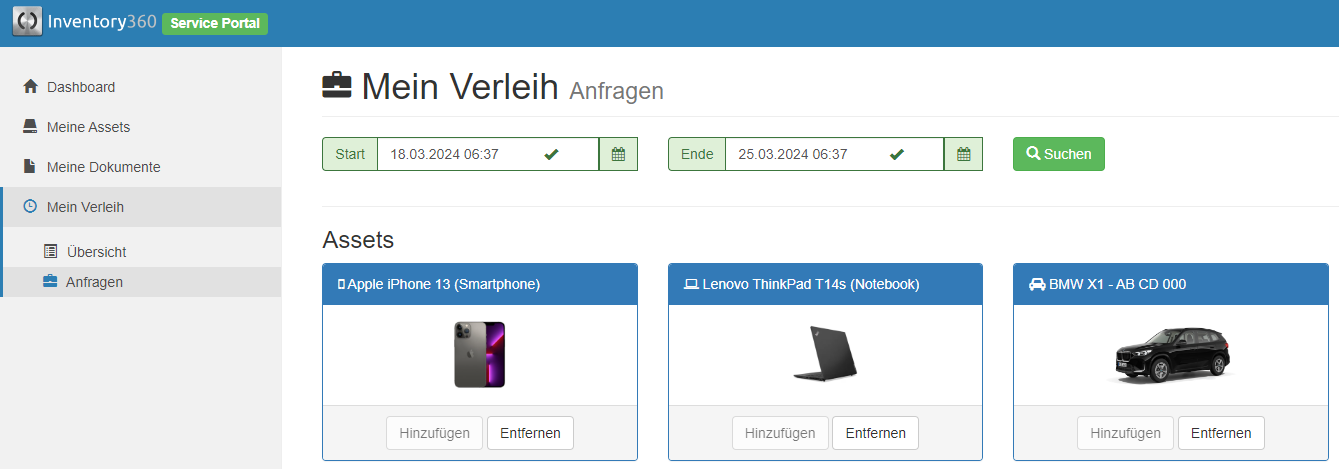
Task: Click the Ende label addon
Action: click(697, 154)
